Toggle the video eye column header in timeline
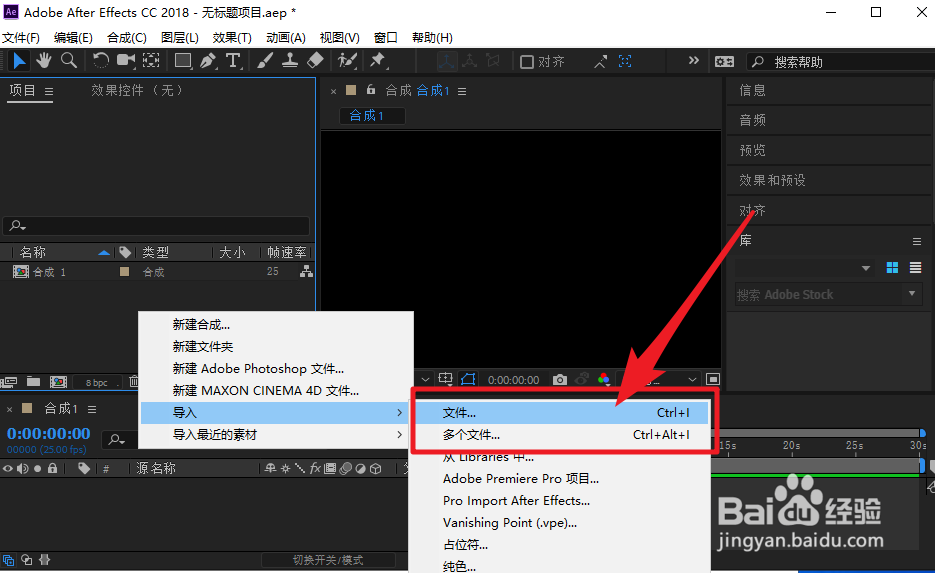The image size is (935, 573). 8,469
